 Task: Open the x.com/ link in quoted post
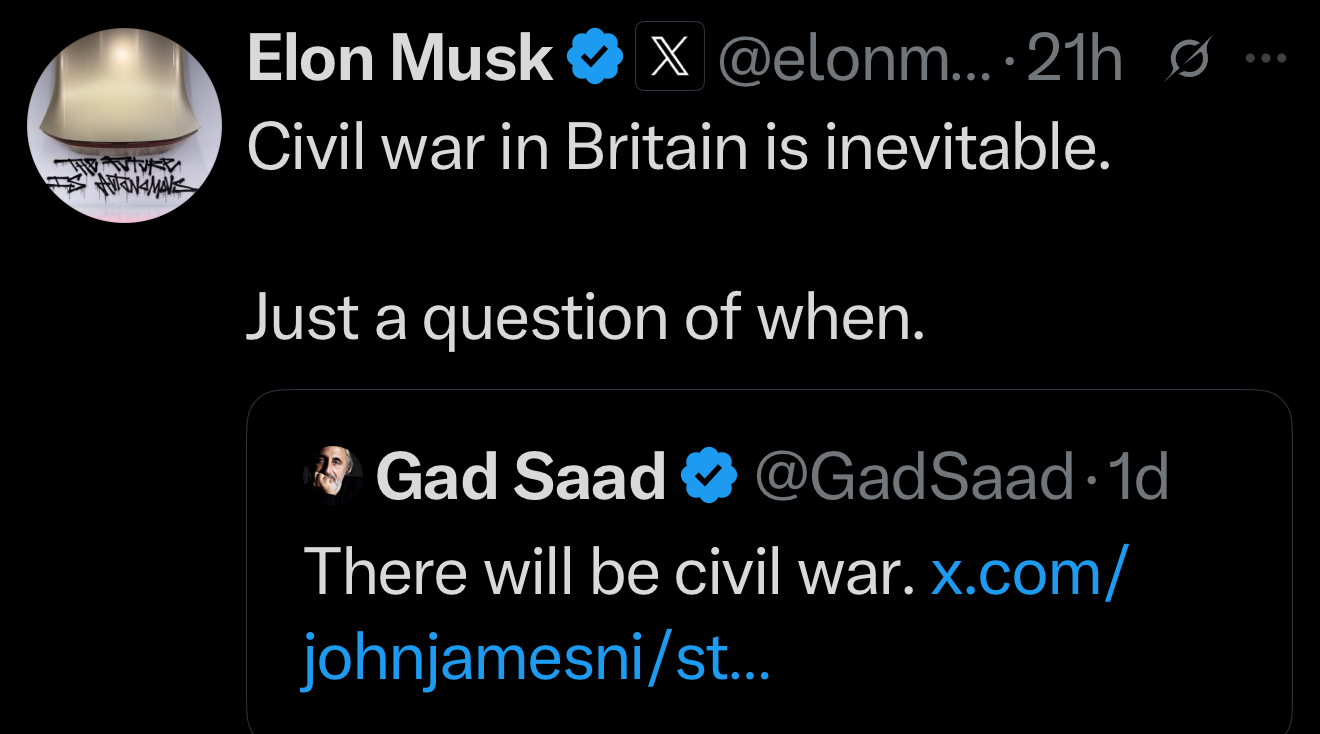1029,573
